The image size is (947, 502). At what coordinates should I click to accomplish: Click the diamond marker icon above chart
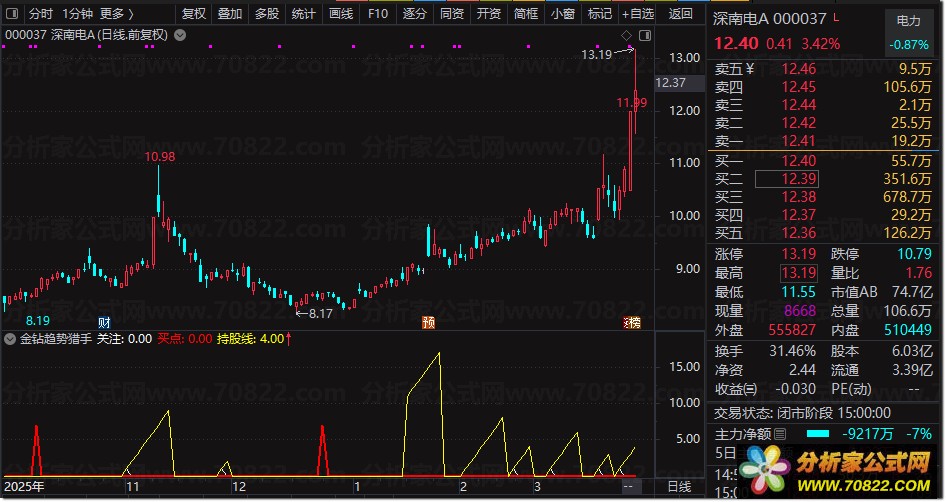(x=626, y=36)
